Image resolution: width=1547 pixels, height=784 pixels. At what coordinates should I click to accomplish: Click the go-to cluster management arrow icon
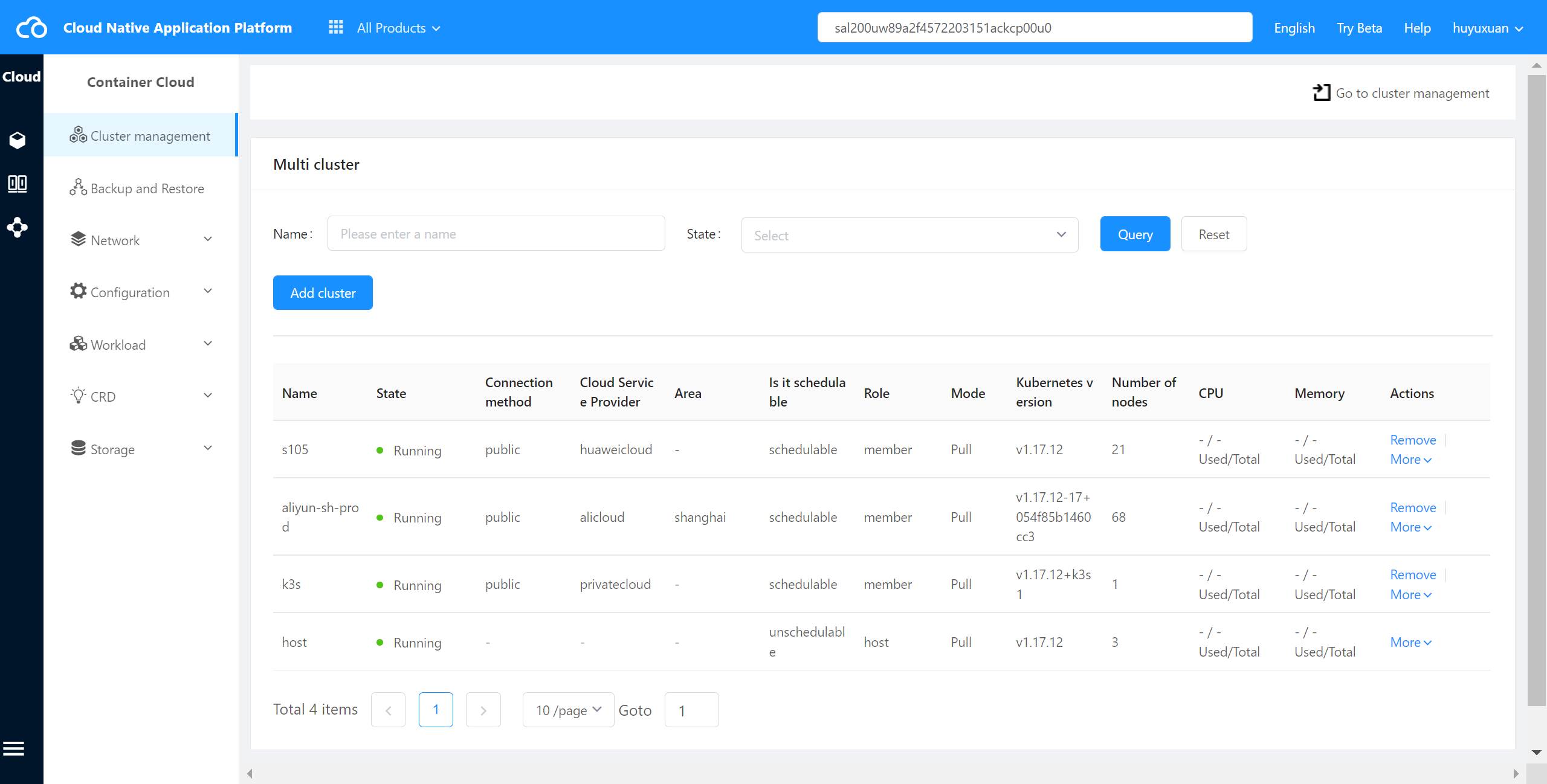1322,92
